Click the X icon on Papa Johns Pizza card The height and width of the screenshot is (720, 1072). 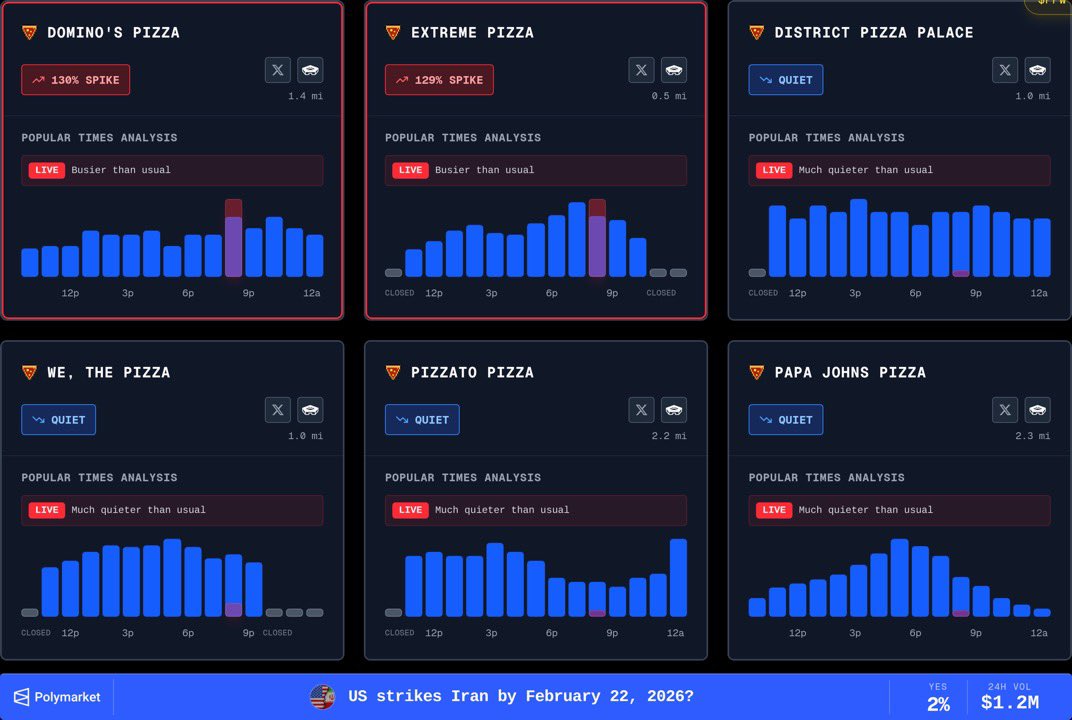pyautogui.click(x=1005, y=410)
